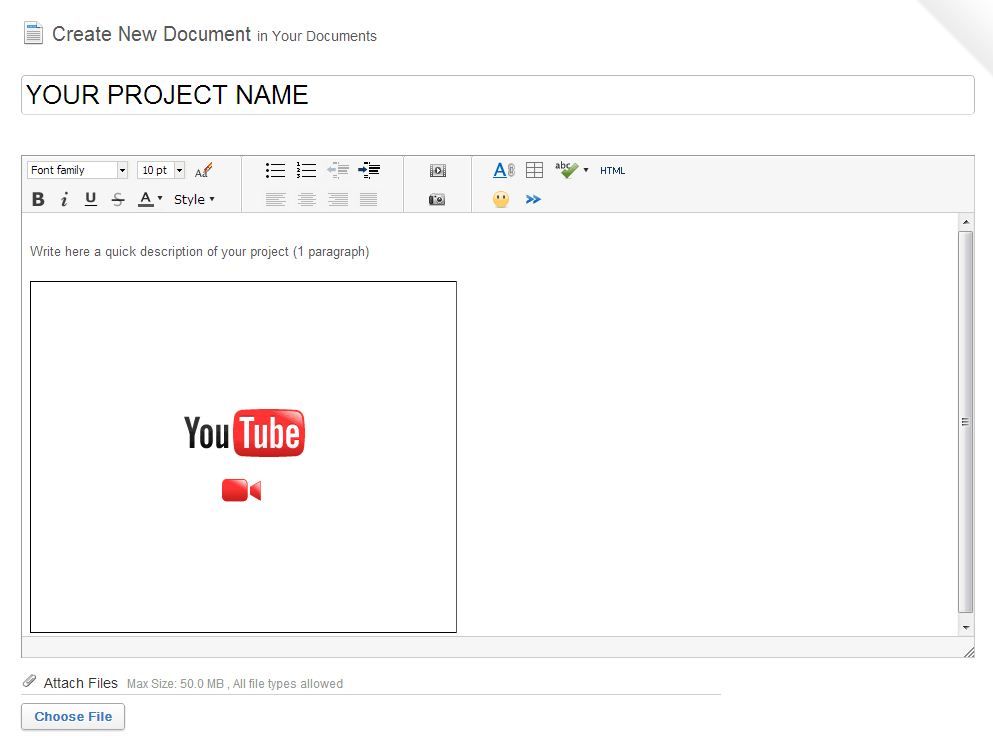Screen dimensions: 993x740
Task: Decrease paragraph indent
Action: pyautogui.click(x=338, y=170)
